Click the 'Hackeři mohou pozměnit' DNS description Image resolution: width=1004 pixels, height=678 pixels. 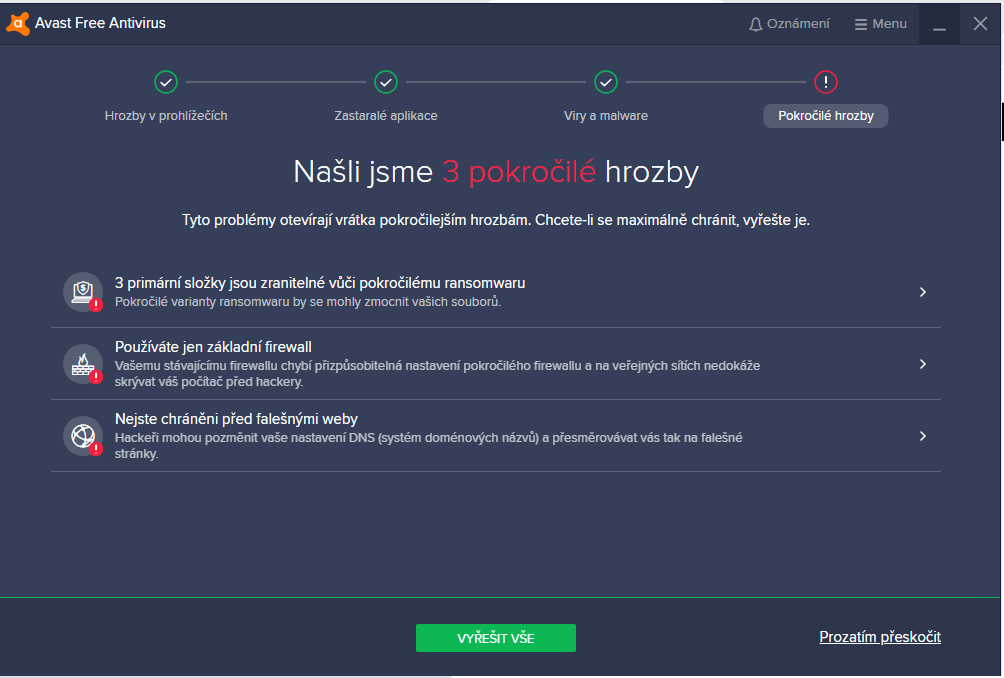click(x=428, y=446)
